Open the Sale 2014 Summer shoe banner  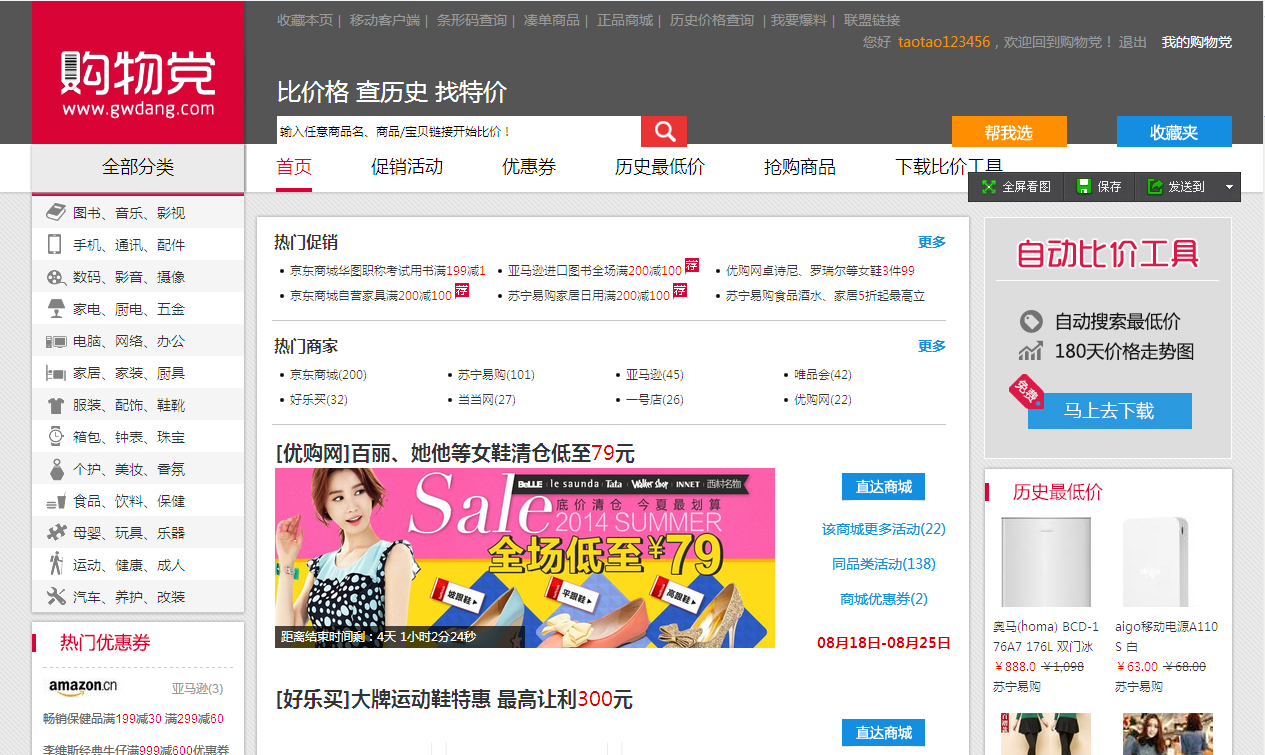(525, 557)
